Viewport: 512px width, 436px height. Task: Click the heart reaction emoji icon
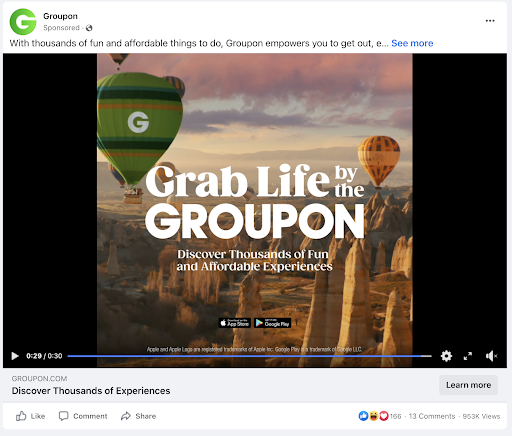[x=384, y=416]
